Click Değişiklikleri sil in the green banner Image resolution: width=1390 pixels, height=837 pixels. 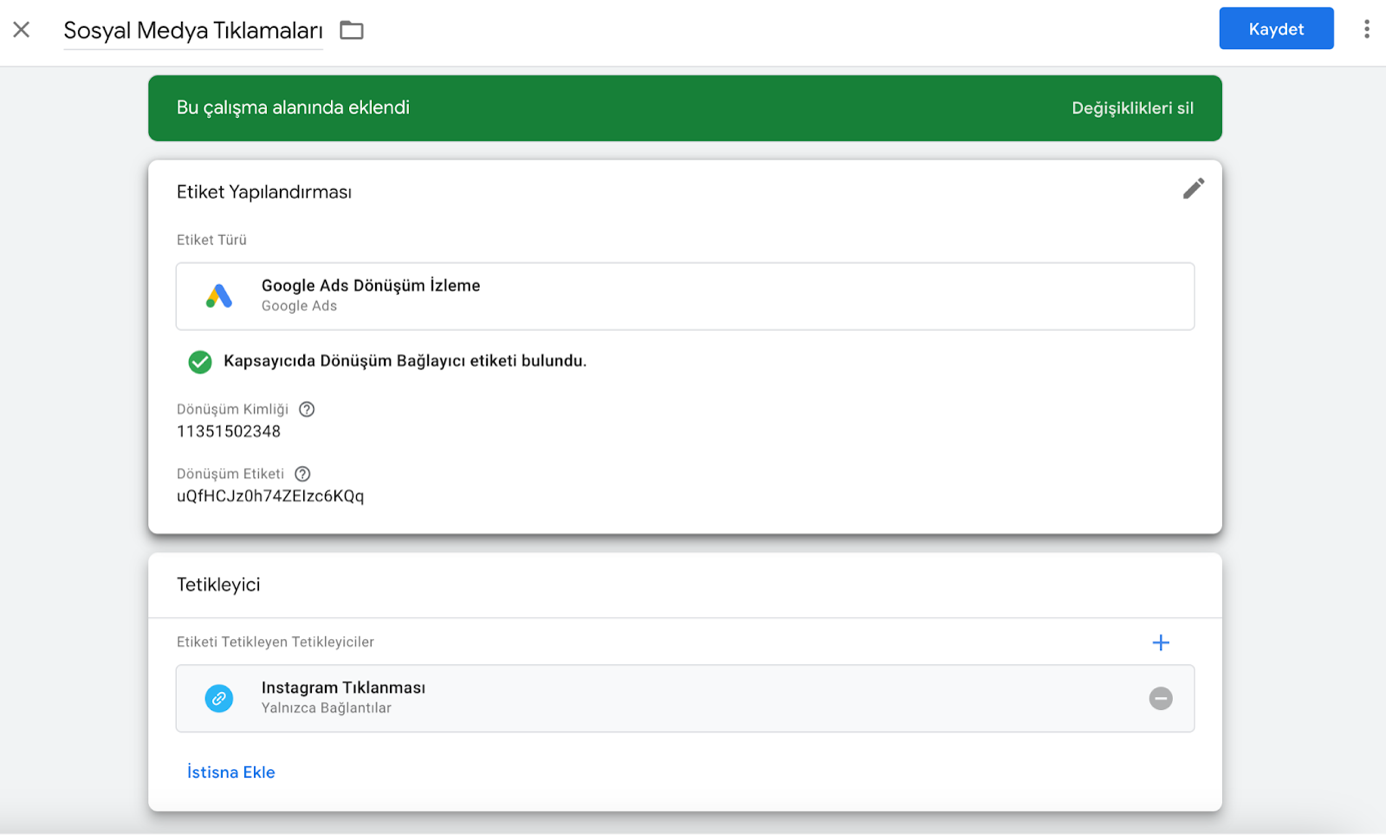(x=1132, y=108)
